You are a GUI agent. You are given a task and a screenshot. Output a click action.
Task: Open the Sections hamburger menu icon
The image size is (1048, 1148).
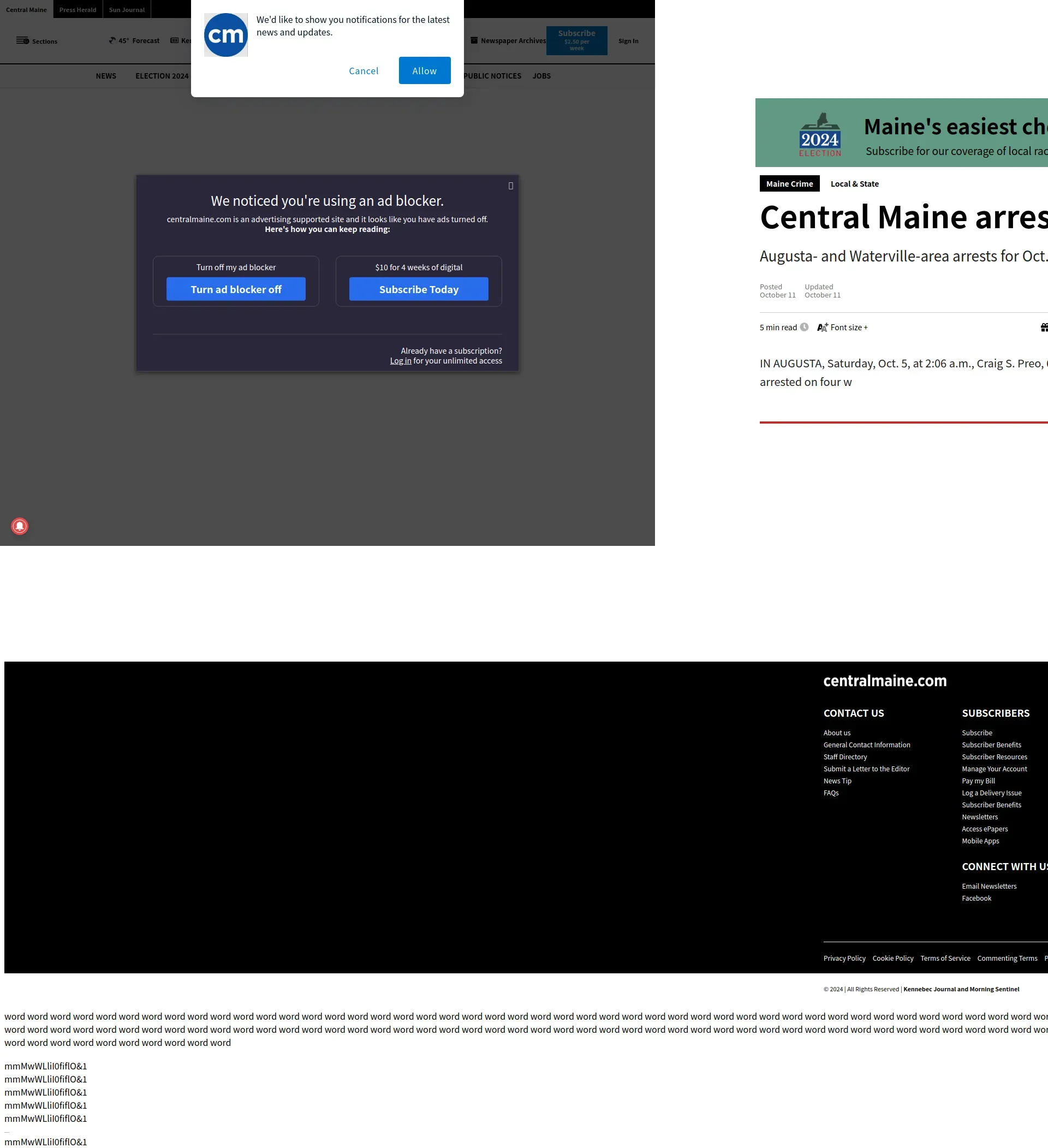click(23, 41)
